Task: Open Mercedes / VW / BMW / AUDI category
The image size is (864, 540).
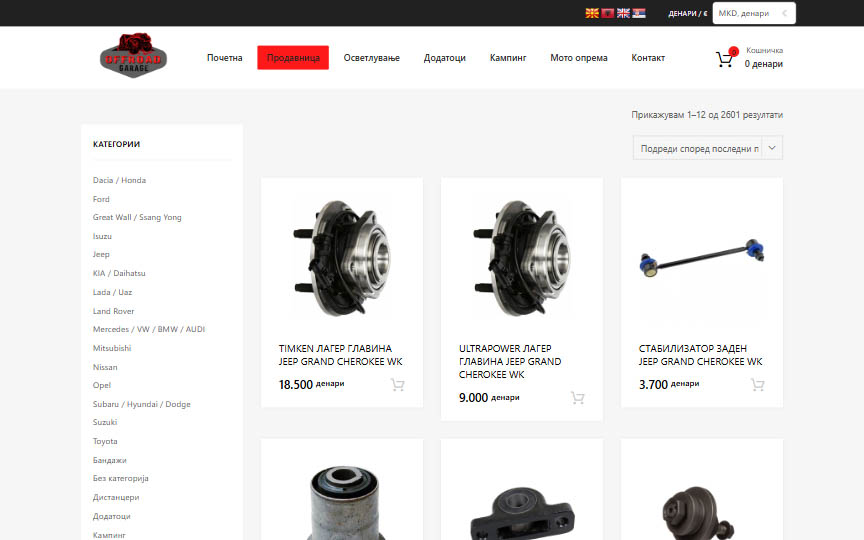Action: coord(149,329)
